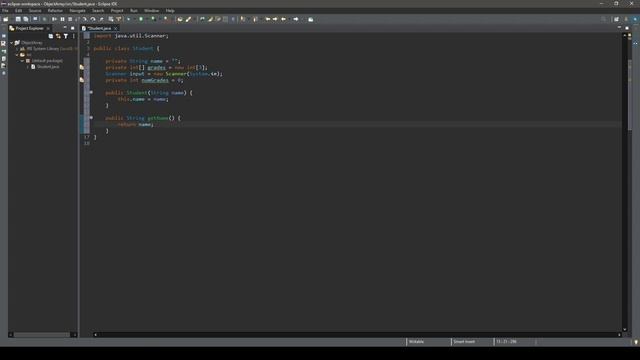
Task: Toggle Link with Editor in Project Explorer
Action: coord(58,36)
